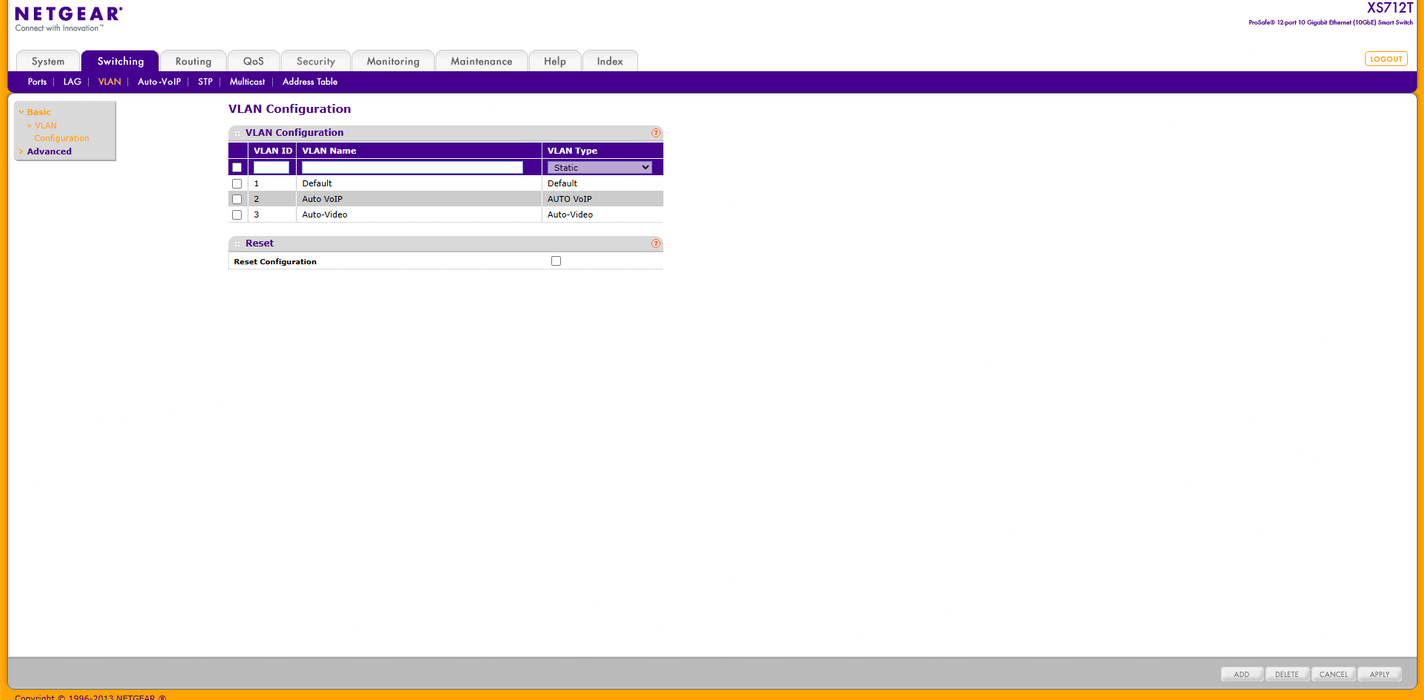The width and height of the screenshot is (1424, 700).
Task: Collapse VLAN Configuration section grip icon
Action: point(237,133)
